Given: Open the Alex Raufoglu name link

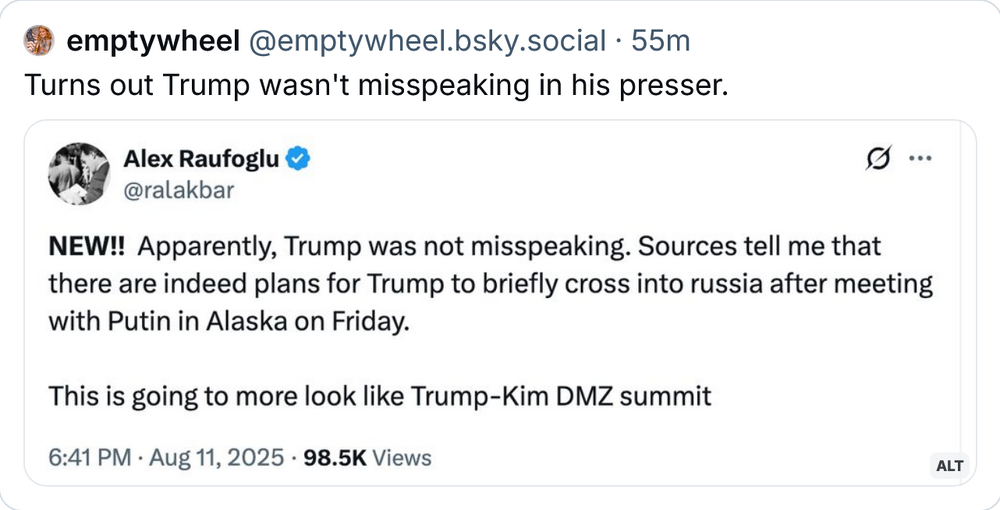Looking at the screenshot, I should click(201, 158).
